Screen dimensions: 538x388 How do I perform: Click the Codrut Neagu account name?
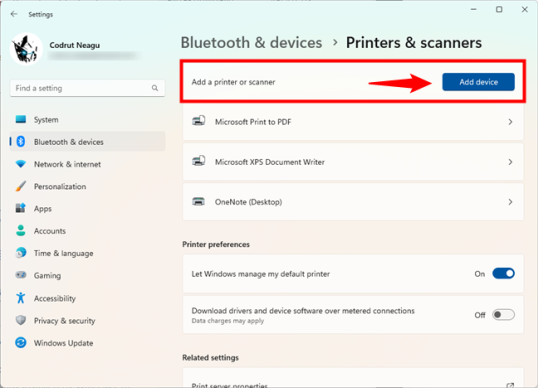point(74,45)
